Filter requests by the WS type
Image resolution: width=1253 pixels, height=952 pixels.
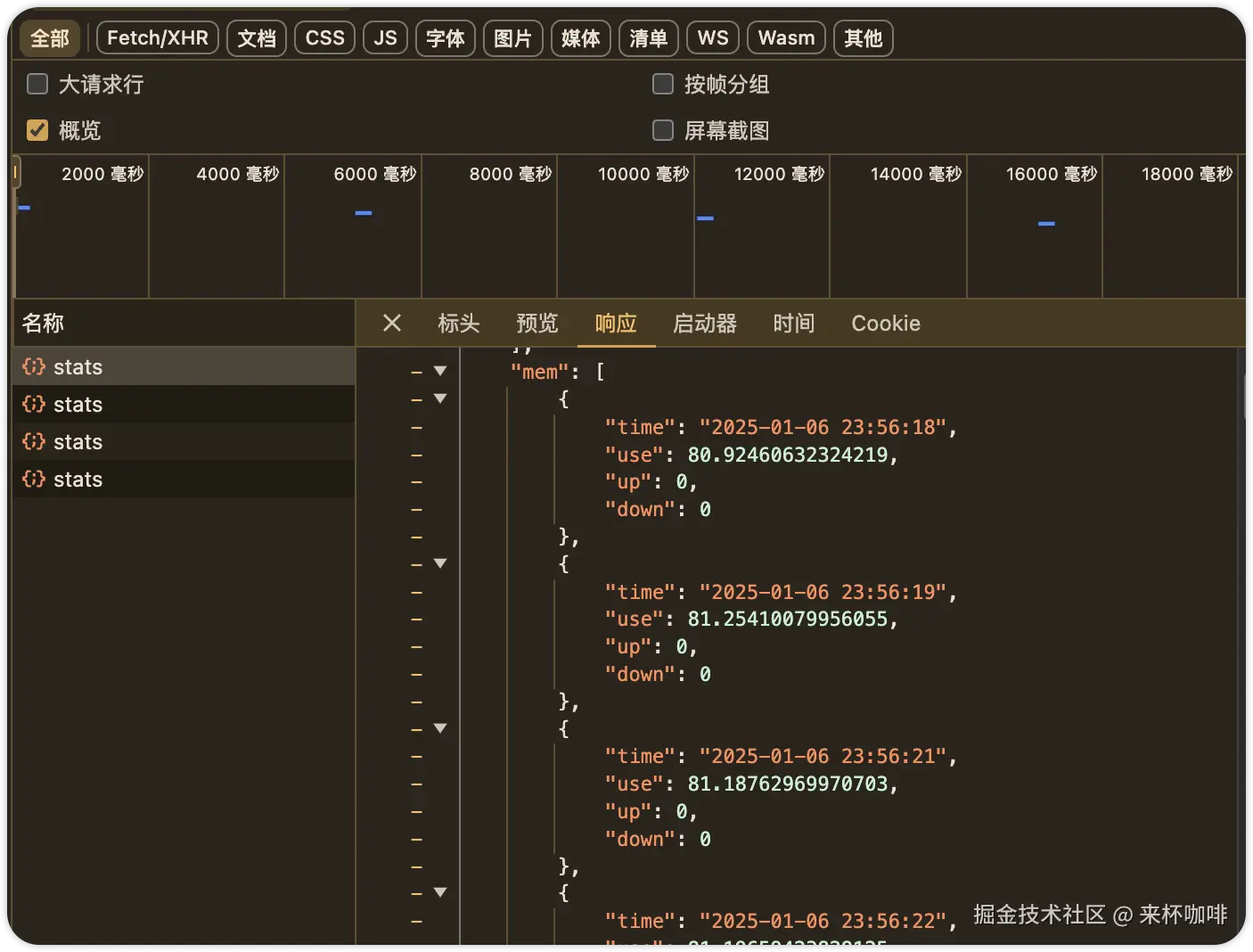click(x=713, y=37)
